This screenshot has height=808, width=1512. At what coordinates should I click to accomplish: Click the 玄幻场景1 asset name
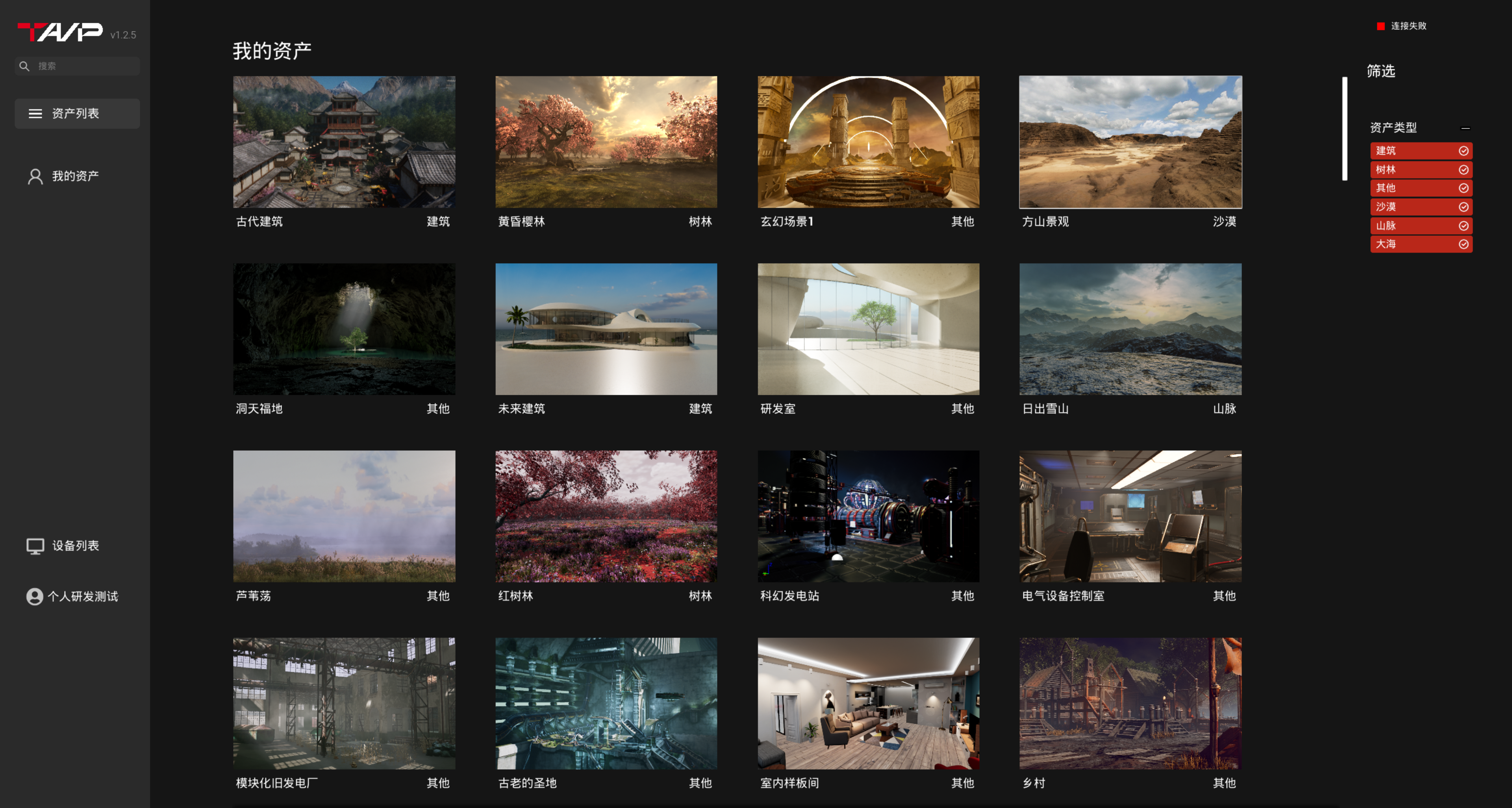pyautogui.click(x=787, y=222)
